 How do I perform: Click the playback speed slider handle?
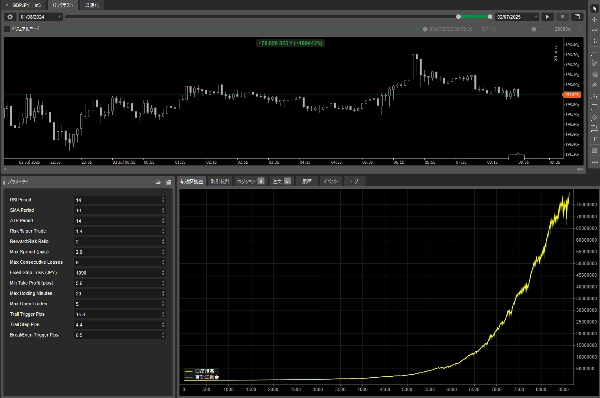(x=534, y=29)
